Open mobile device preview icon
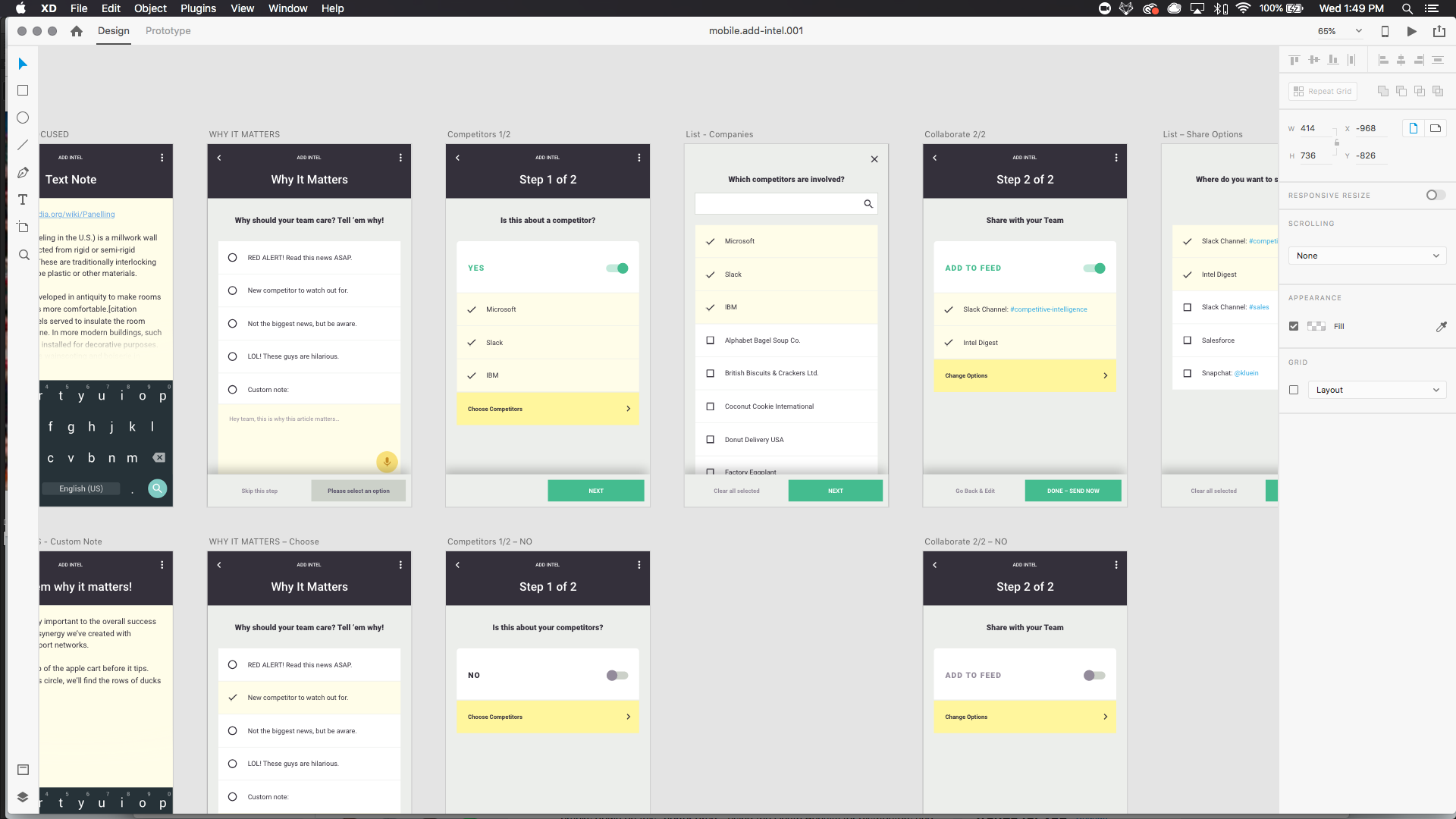This screenshot has height=819, width=1456. point(1385,31)
